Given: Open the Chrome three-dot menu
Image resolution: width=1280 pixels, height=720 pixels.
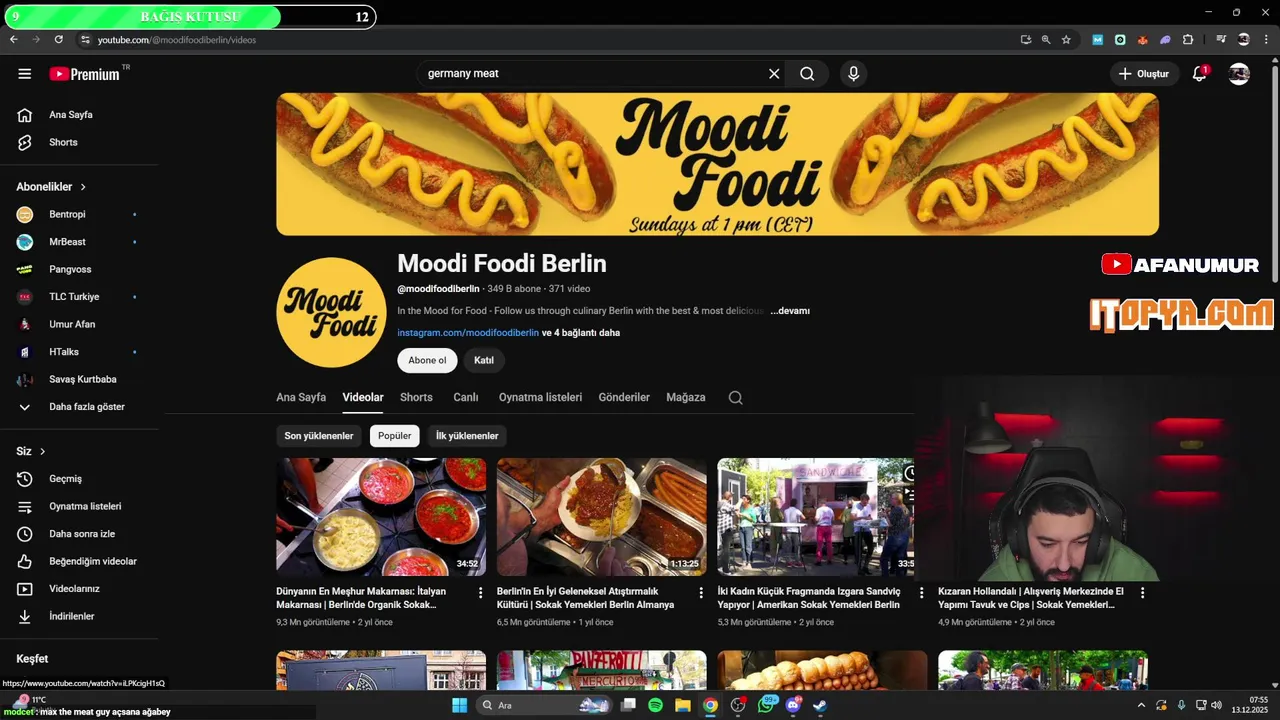Looking at the screenshot, I should coord(1266,40).
